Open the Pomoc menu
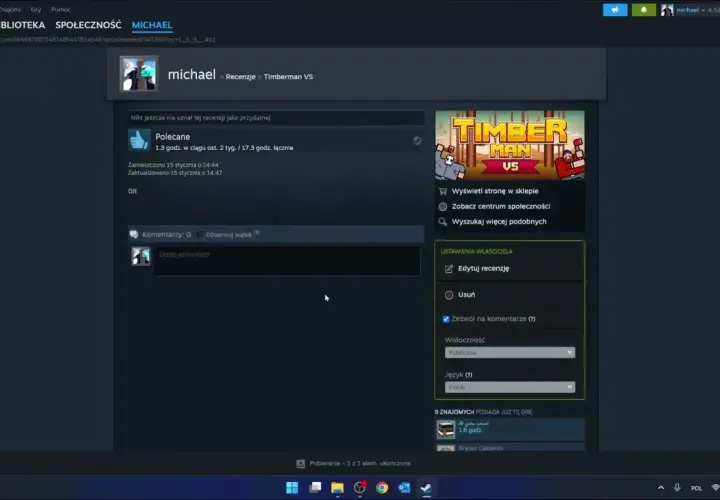Image resolution: width=720 pixels, height=500 pixels. 61,10
